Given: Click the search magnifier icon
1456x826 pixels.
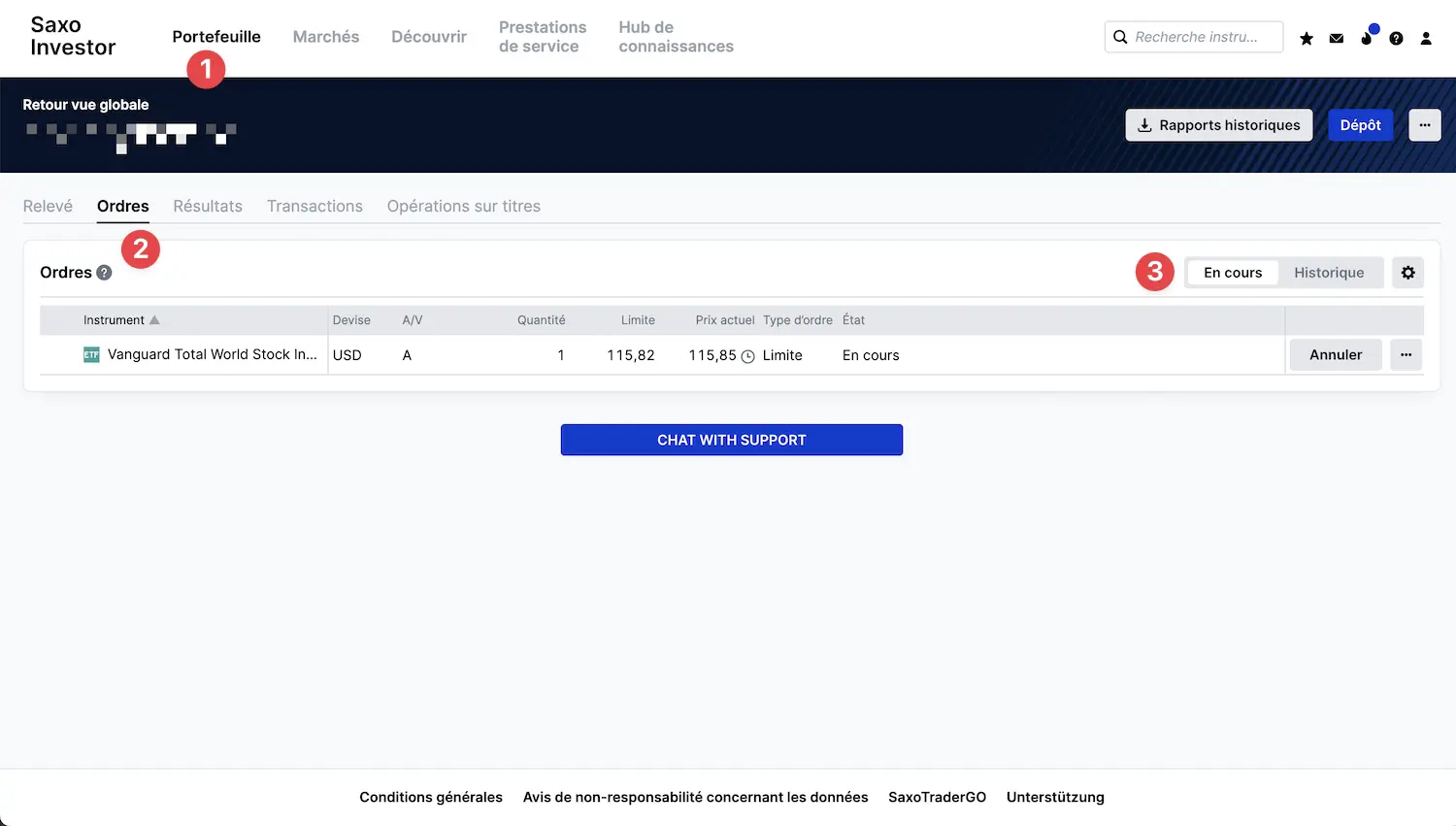Looking at the screenshot, I should (1120, 37).
